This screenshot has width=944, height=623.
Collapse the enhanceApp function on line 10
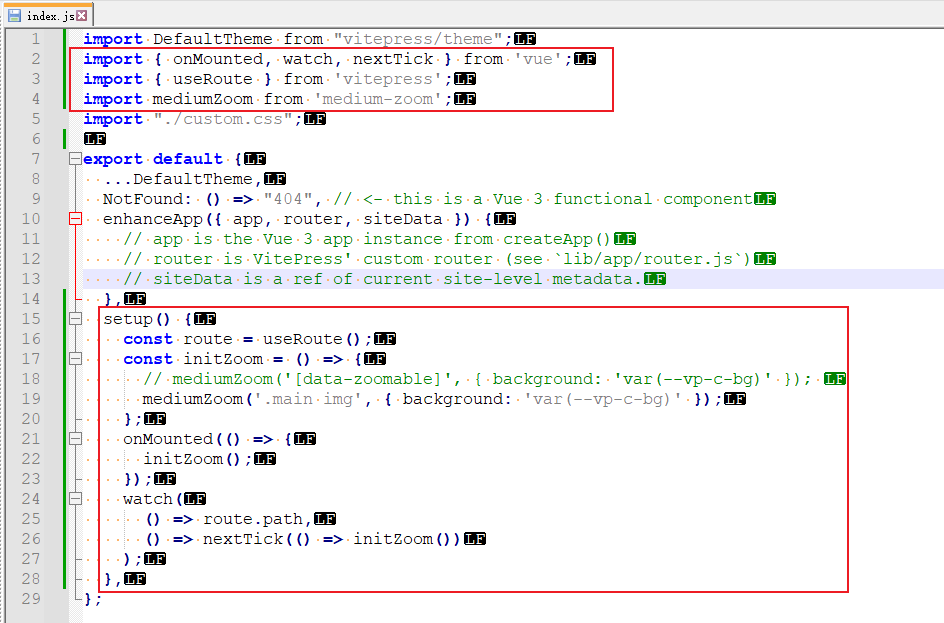click(x=75, y=218)
